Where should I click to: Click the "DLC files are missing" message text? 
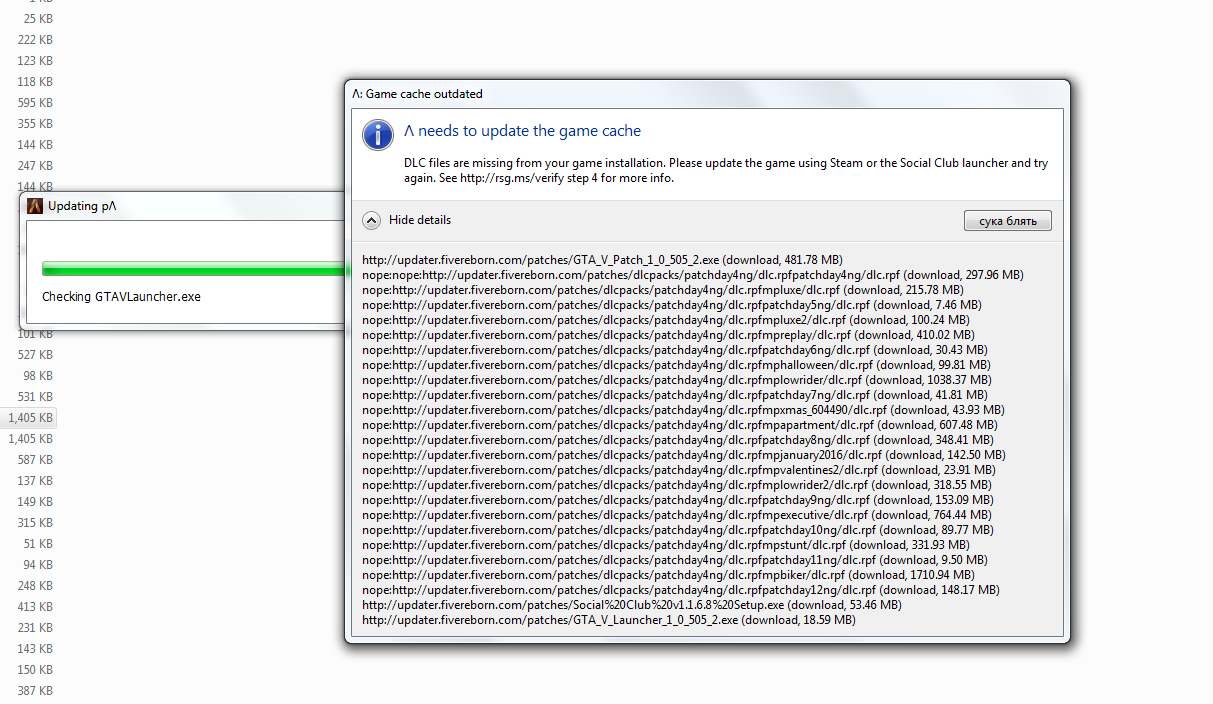(726, 170)
